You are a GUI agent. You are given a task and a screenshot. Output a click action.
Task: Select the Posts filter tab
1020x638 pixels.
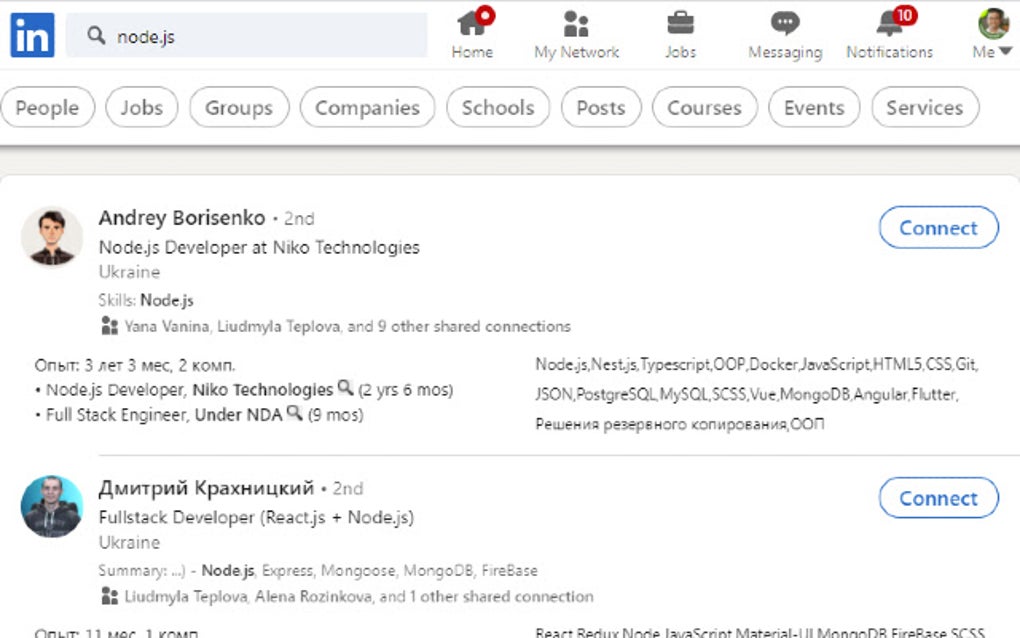click(601, 108)
